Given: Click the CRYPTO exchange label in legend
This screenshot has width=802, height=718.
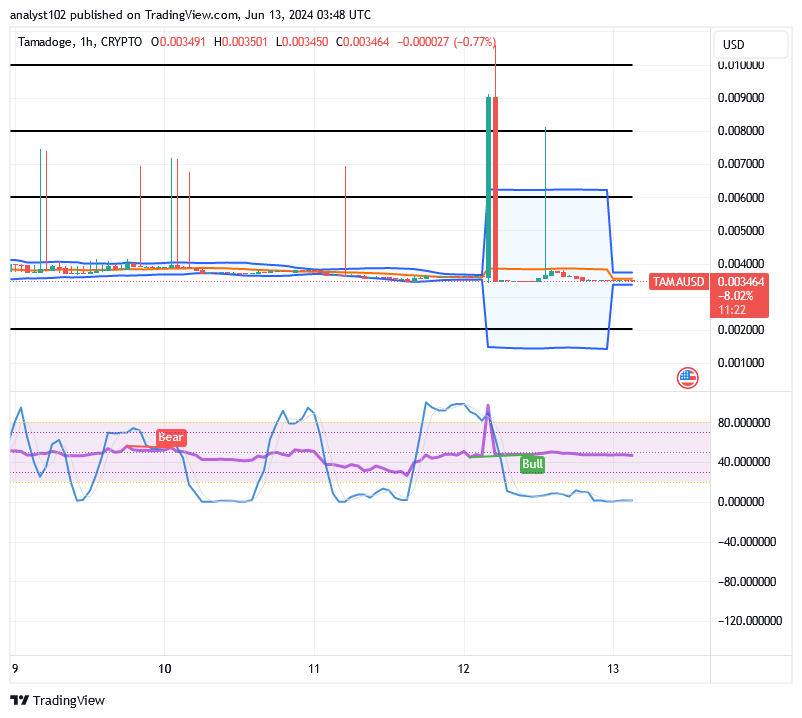Looking at the screenshot, I should tap(121, 42).
